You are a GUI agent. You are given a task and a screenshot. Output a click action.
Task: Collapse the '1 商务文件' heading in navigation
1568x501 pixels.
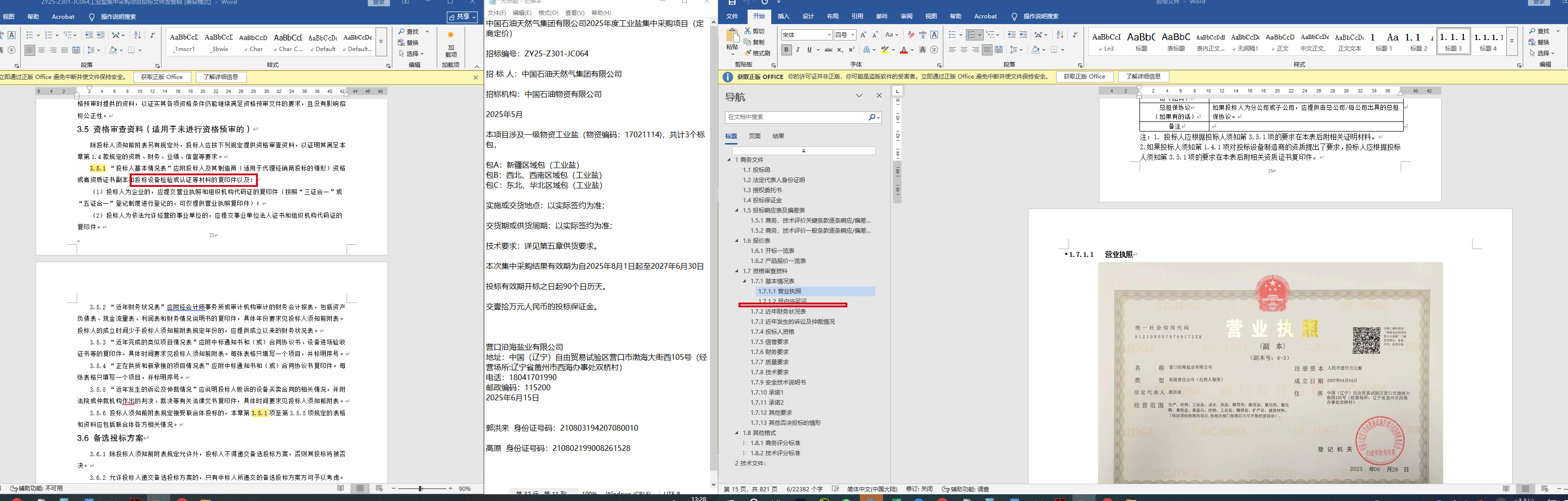tap(729, 160)
